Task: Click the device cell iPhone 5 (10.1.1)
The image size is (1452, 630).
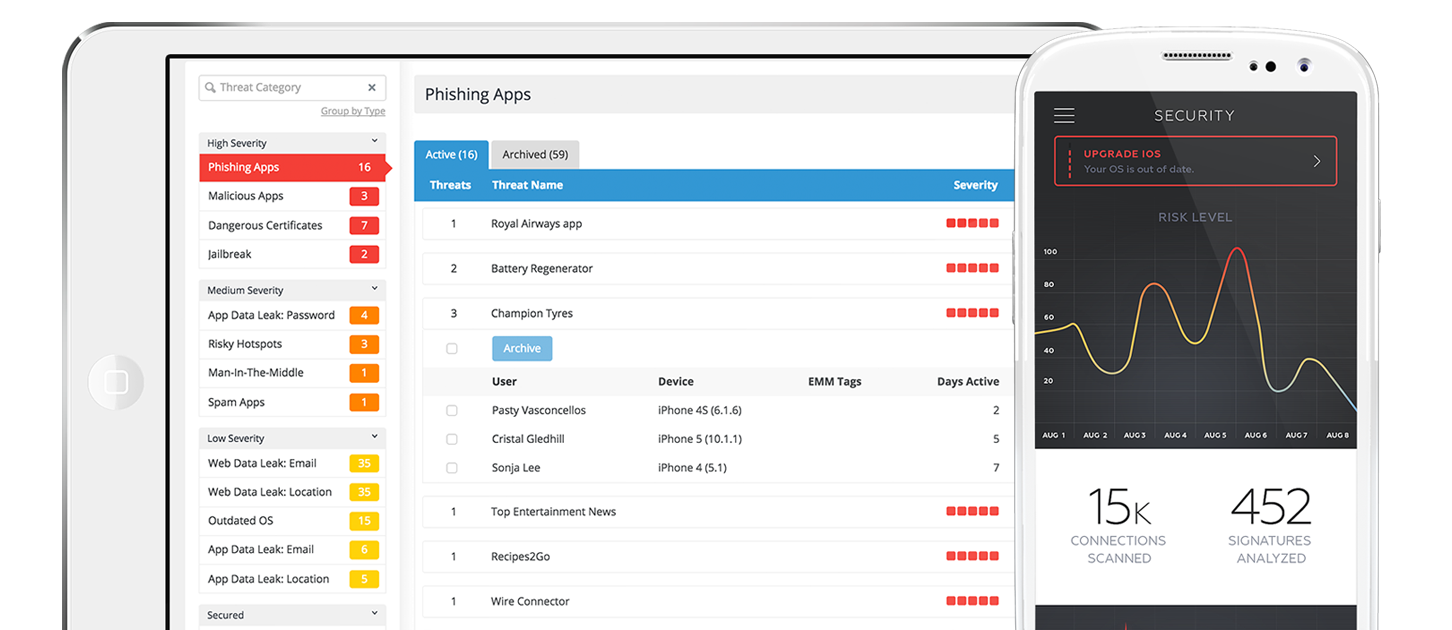Action: [x=700, y=440]
